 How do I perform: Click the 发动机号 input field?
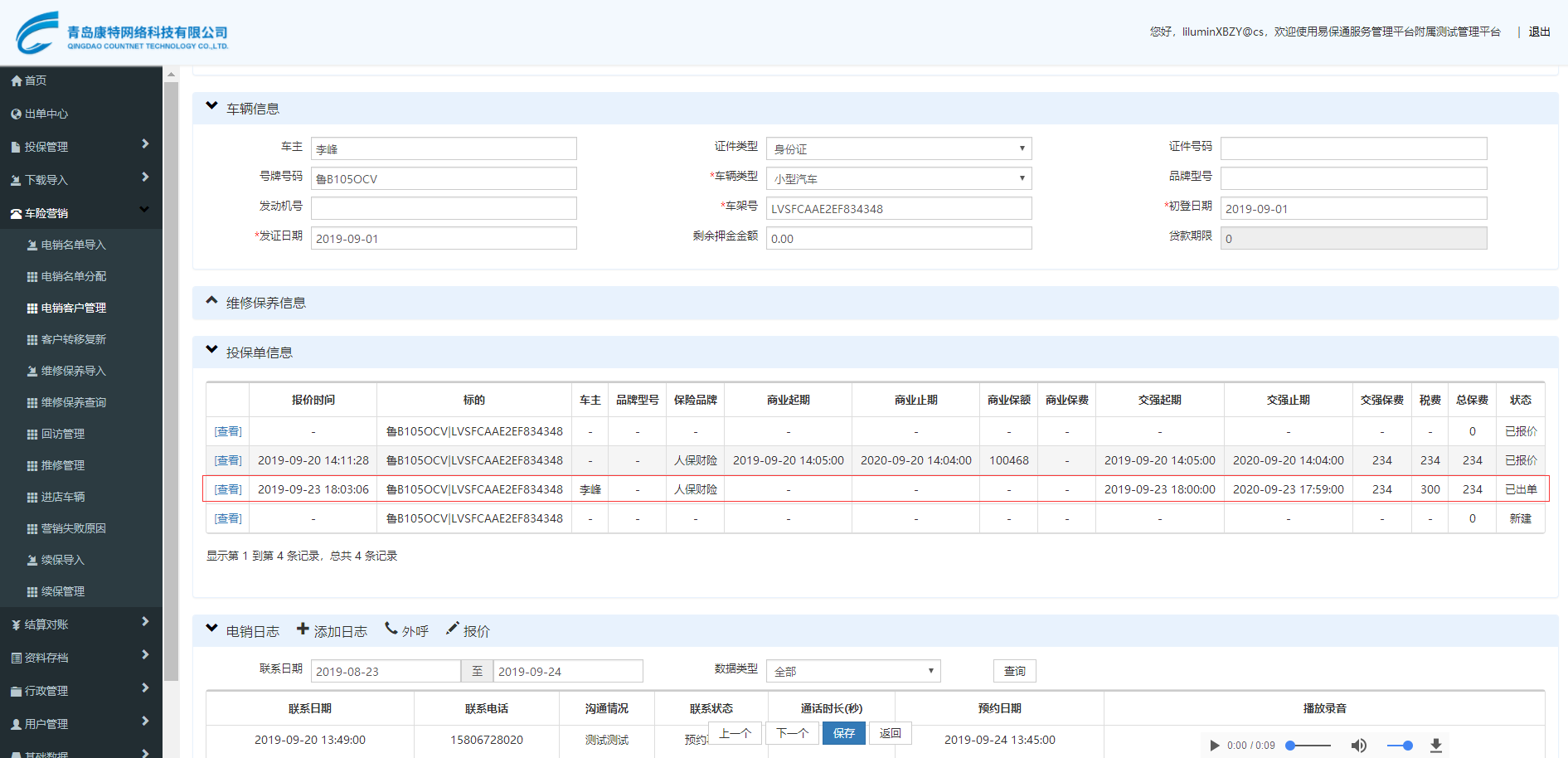[x=444, y=209]
